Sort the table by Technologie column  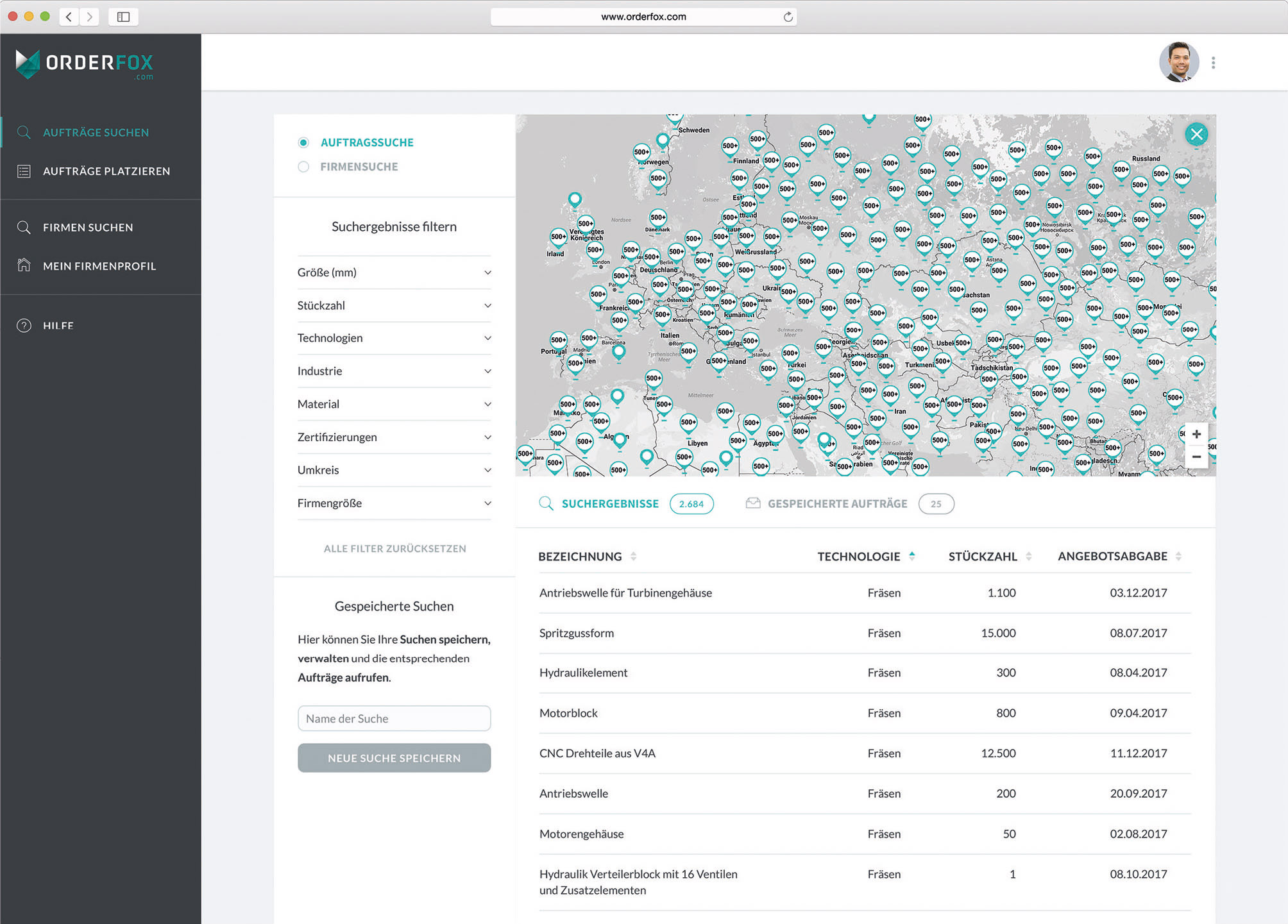[x=911, y=556]
